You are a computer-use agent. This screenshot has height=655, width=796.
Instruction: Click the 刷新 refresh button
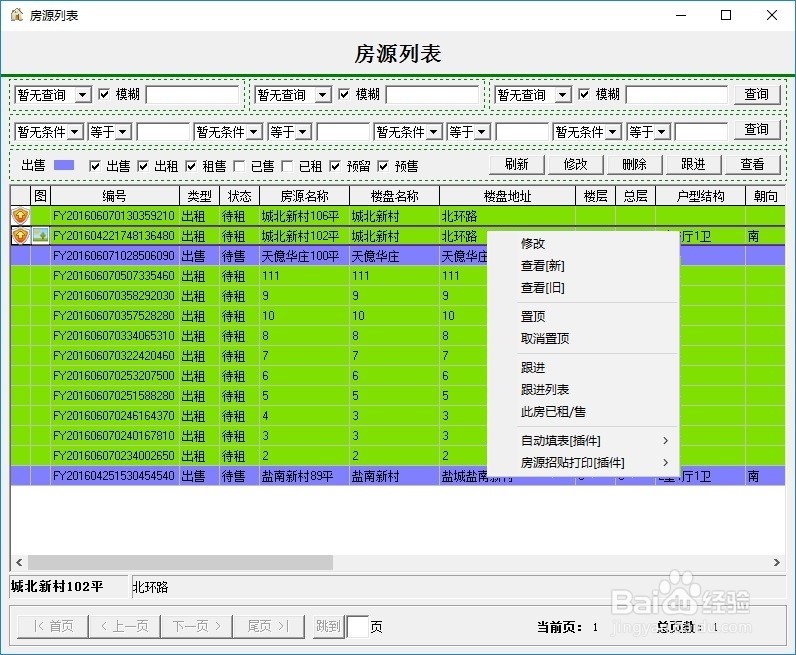coord(517,165)
